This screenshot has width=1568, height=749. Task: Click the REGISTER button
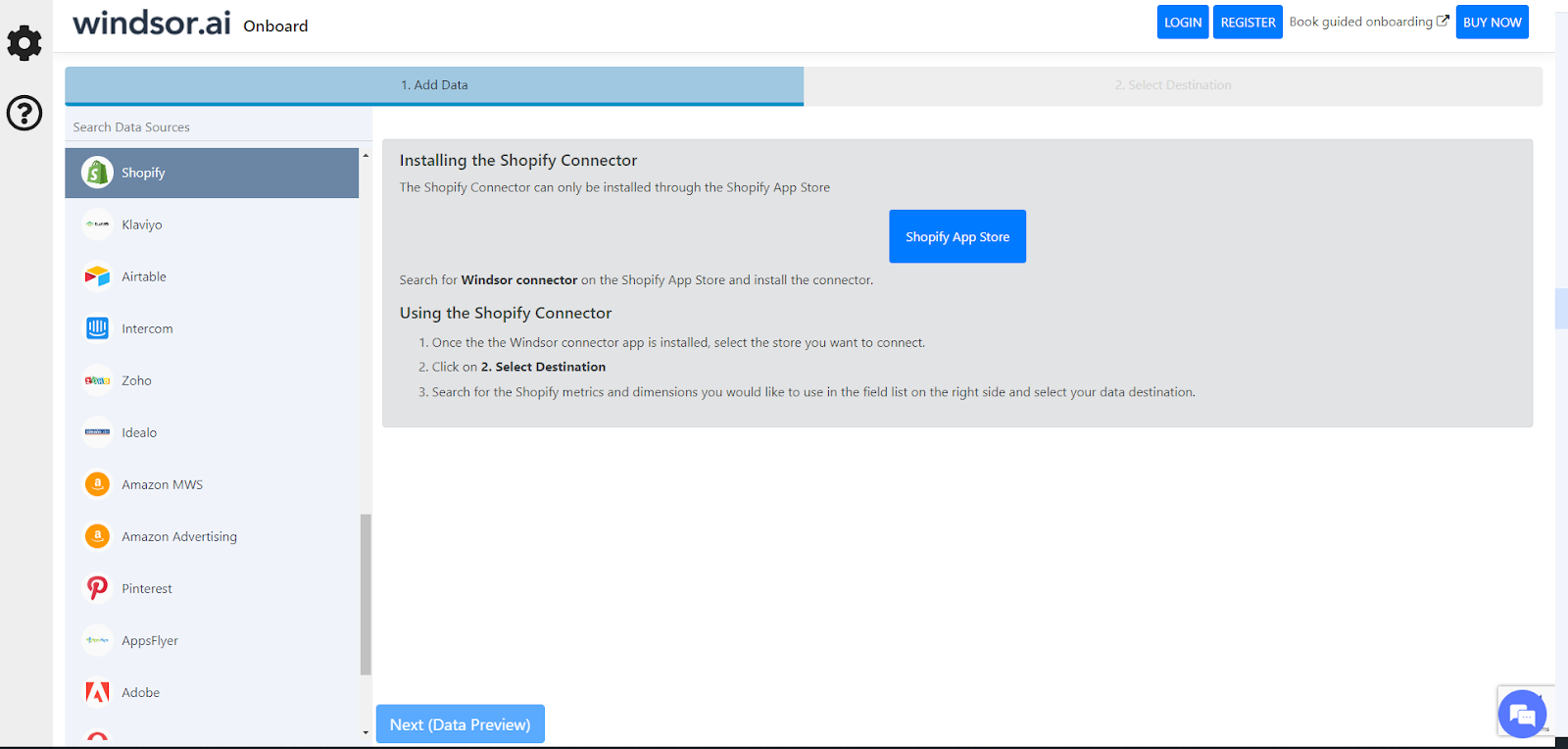coord(1248,23)
